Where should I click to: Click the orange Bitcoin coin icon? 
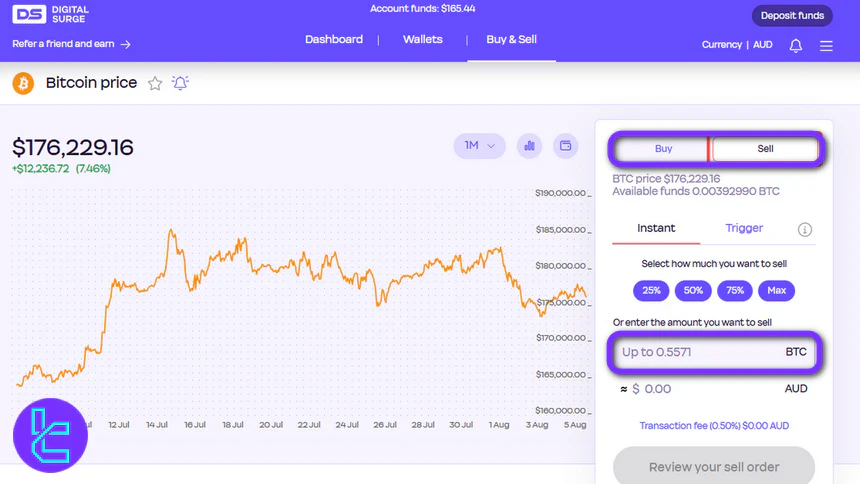pyautogui.click(x=23, y=83)
